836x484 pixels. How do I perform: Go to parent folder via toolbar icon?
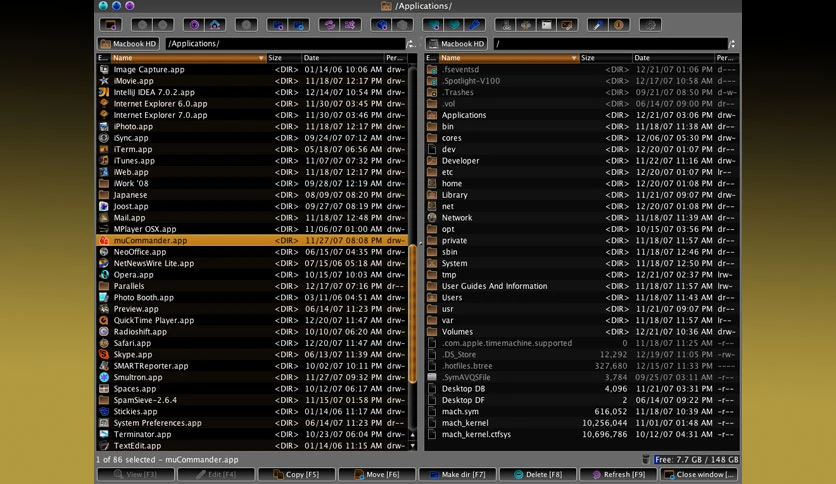(194, 25)
